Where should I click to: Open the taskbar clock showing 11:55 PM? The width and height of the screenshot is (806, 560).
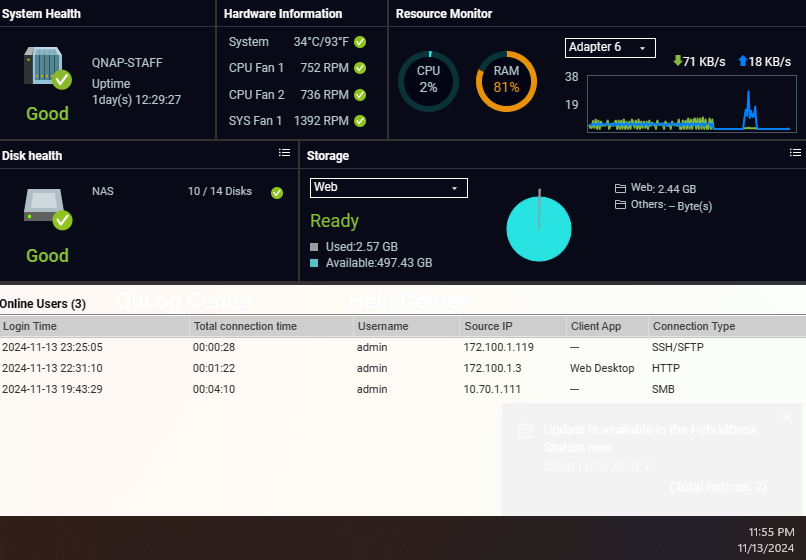pos(765,539)
